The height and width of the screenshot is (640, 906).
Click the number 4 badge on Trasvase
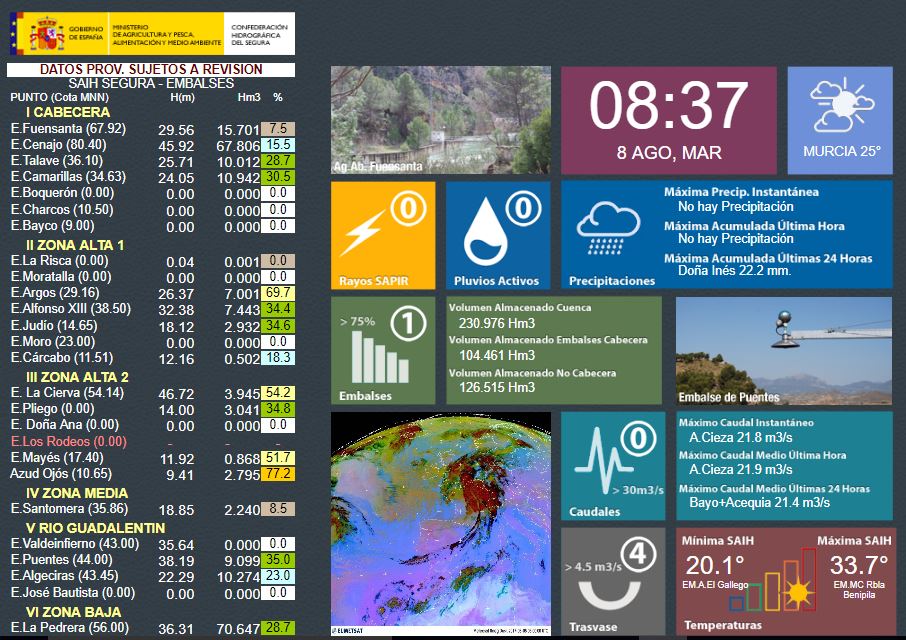pos(638,555)
